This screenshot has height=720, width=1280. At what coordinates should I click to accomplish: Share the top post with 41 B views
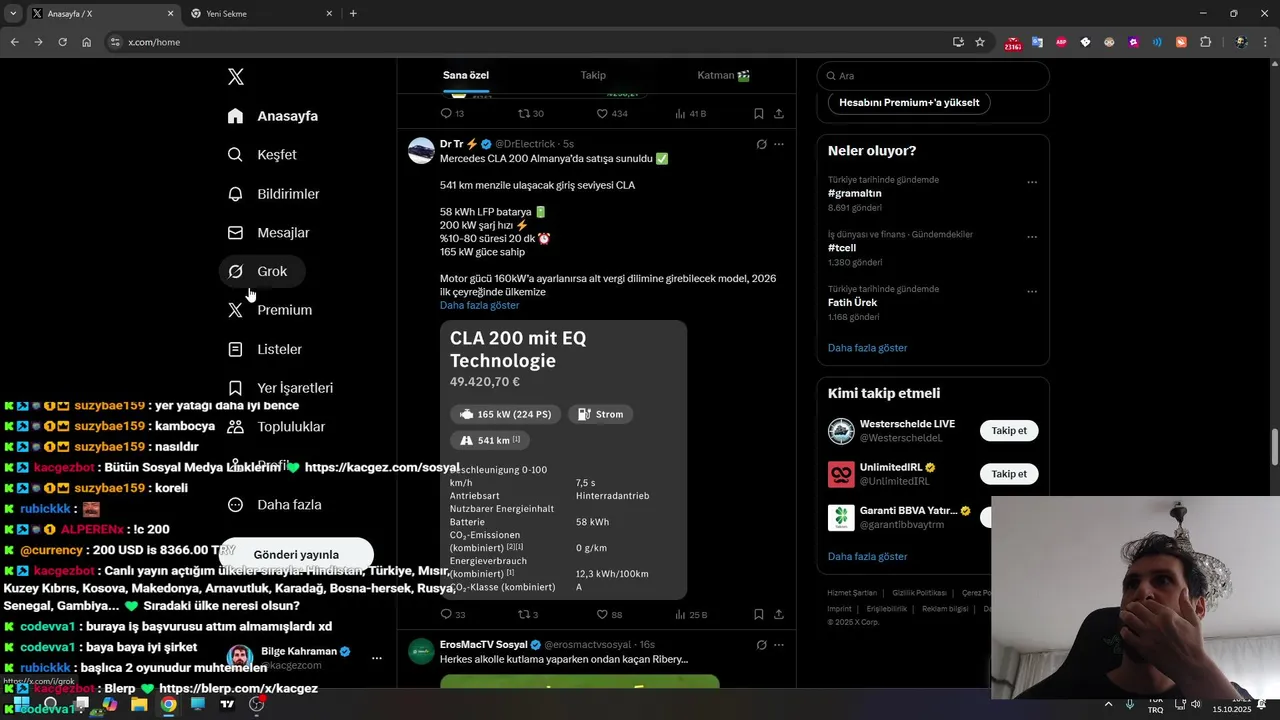tap(779, 114)
